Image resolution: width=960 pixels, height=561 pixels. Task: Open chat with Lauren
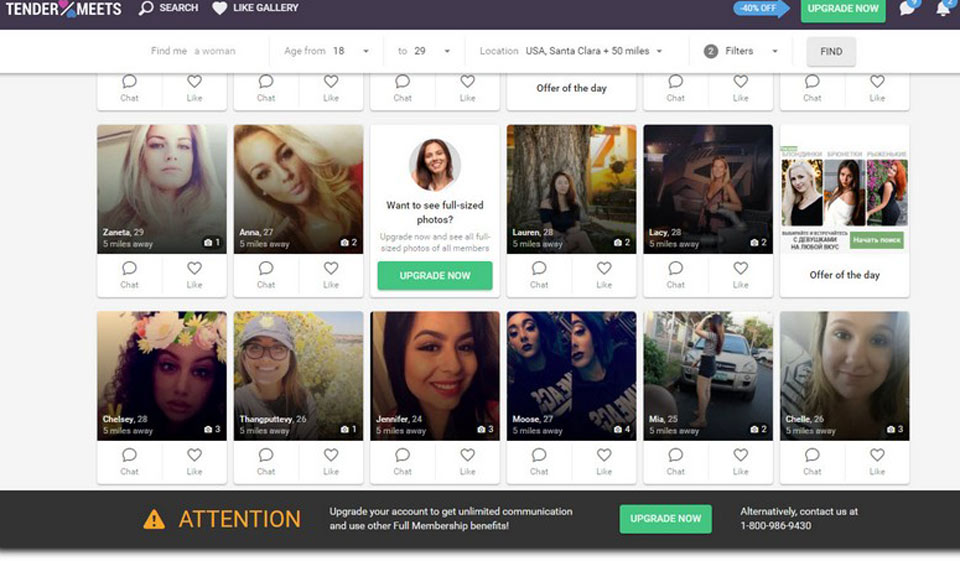click(539, 269)
